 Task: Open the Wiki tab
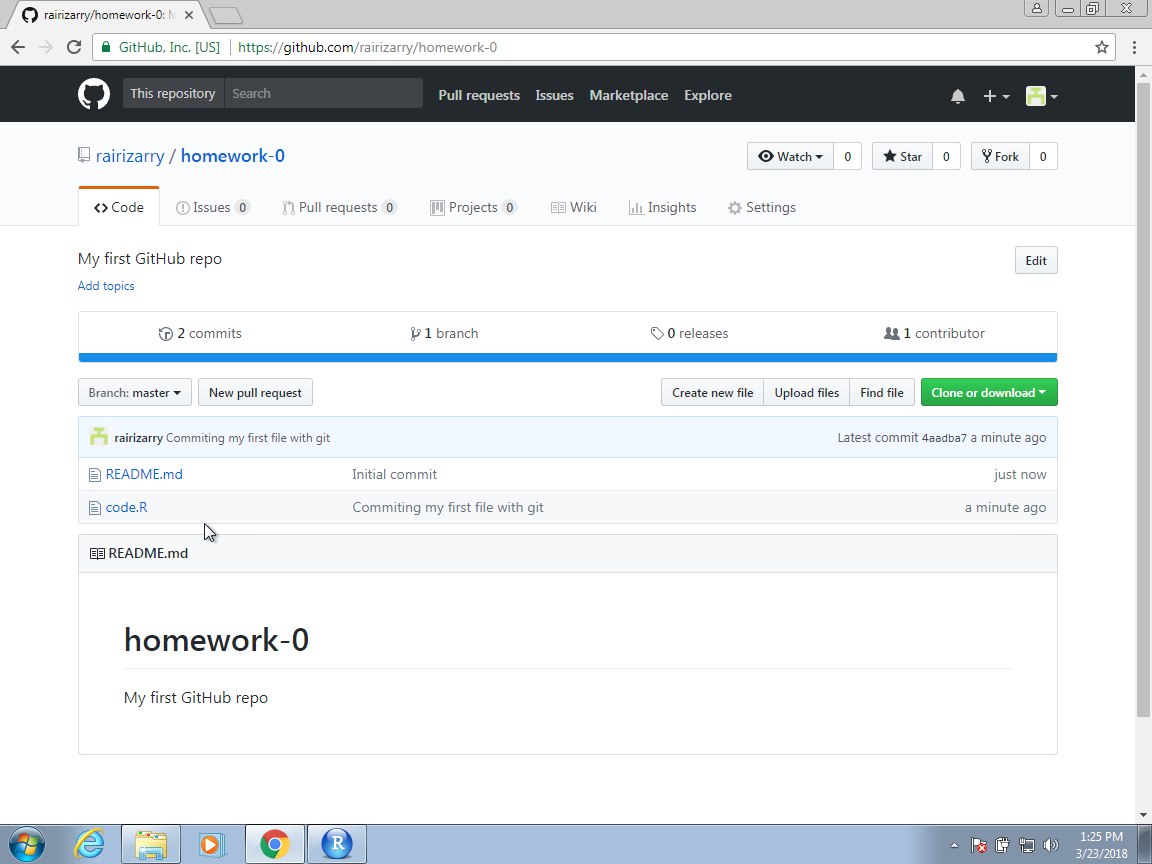(574, 207)
